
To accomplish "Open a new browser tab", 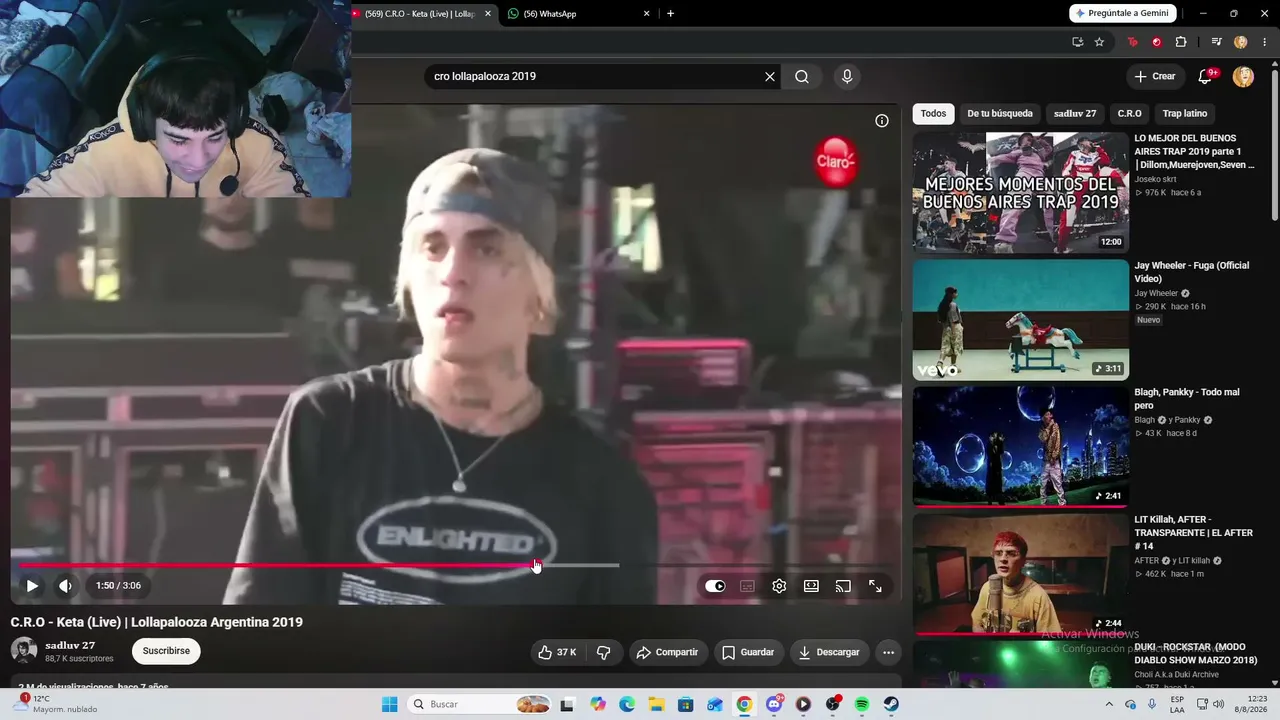I will 670,14.
